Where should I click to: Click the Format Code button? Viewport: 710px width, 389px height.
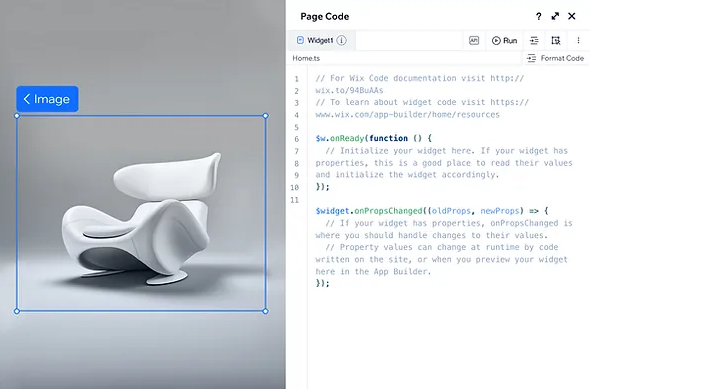tap(556, 58)
